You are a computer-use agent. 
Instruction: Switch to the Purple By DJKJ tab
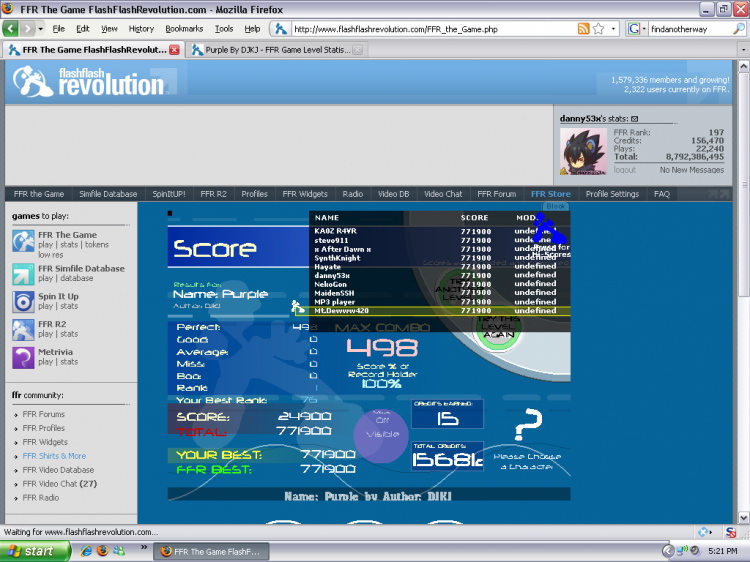[x=276, y=50]
